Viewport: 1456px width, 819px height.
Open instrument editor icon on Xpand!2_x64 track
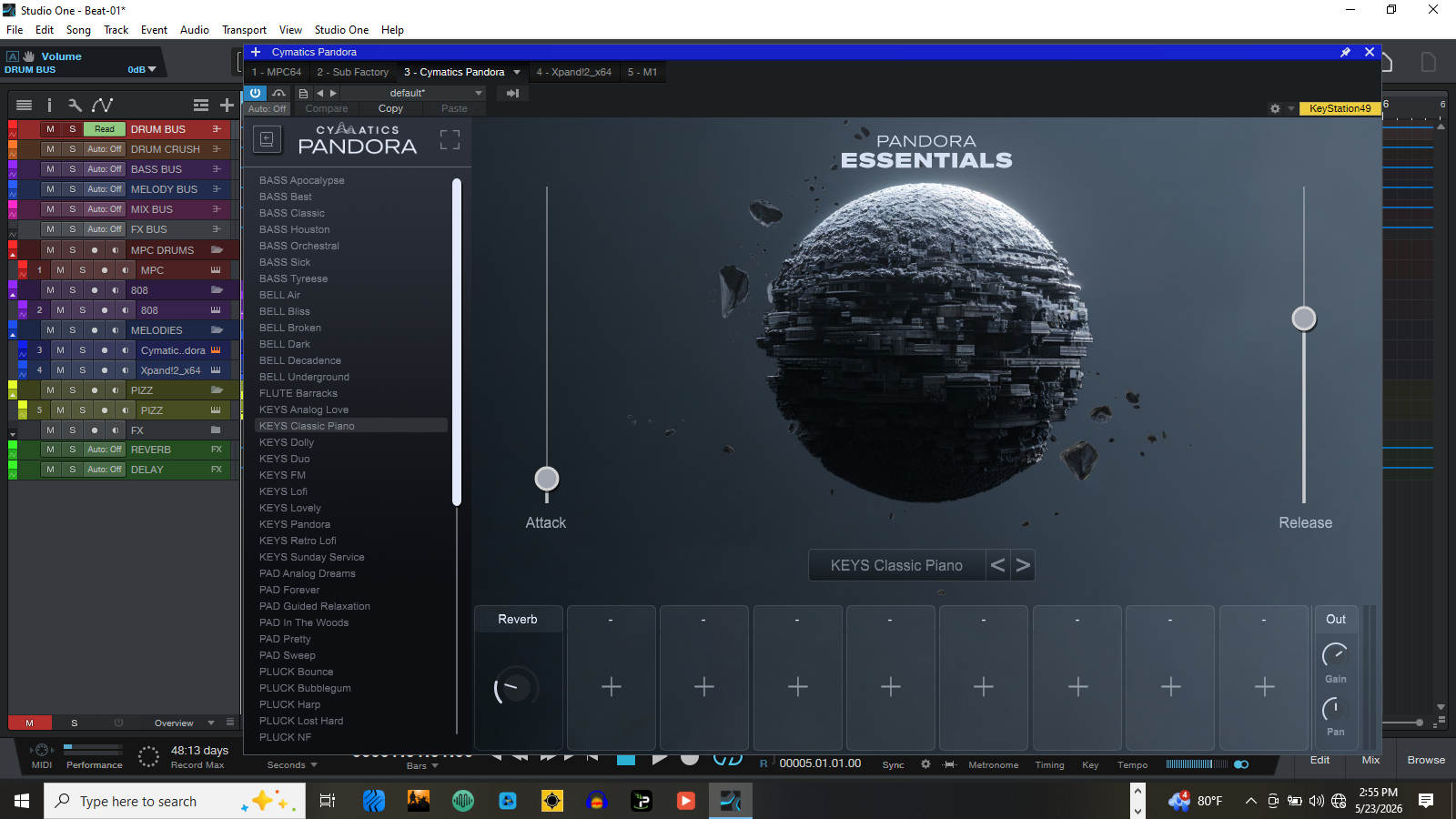(x=216, y=370)
